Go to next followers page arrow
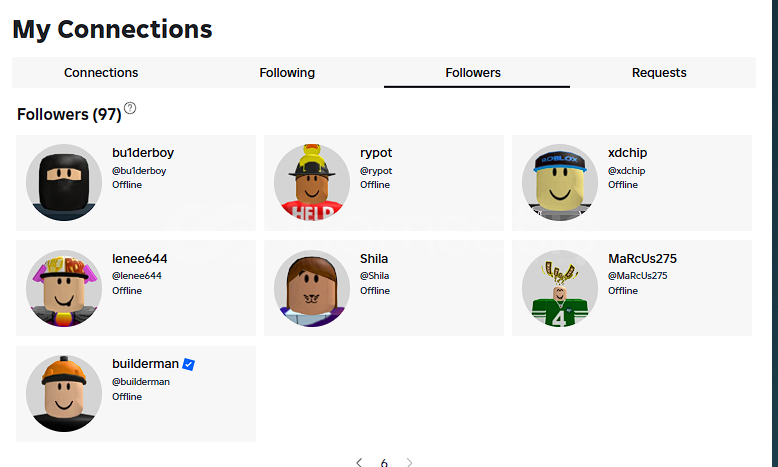 (x=409, y=462)
